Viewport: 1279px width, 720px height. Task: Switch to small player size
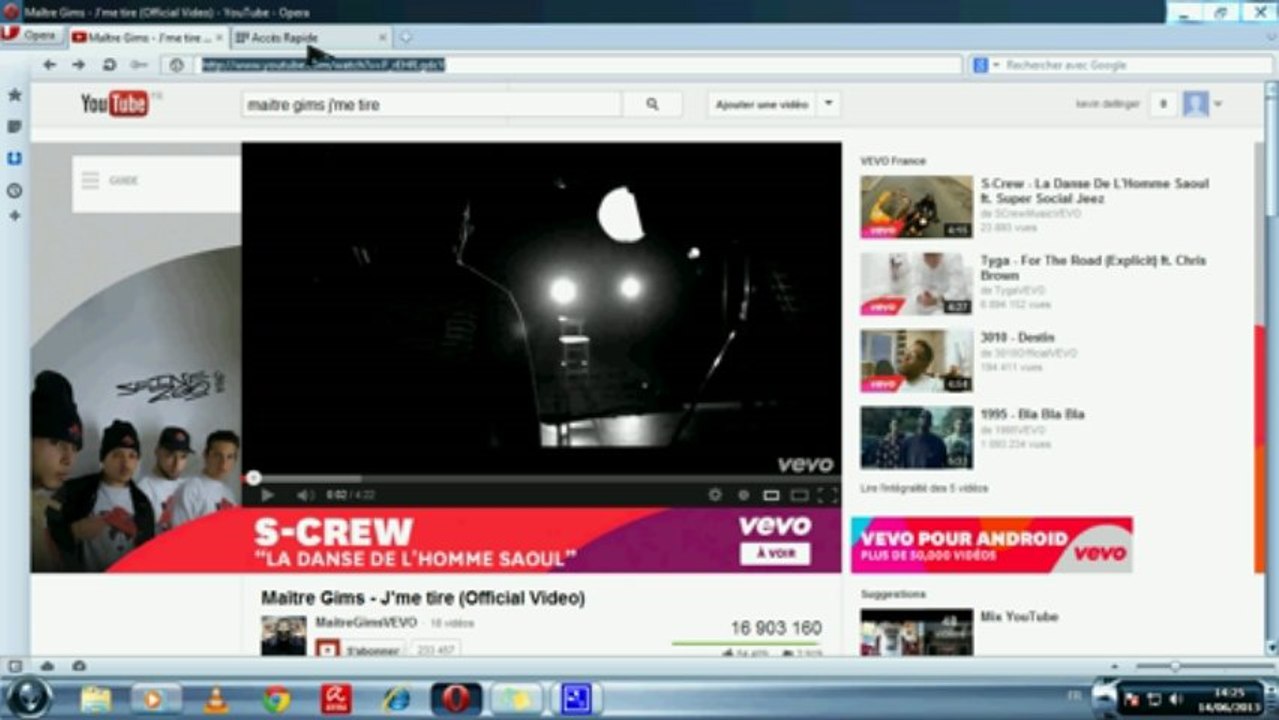[771, 494]
